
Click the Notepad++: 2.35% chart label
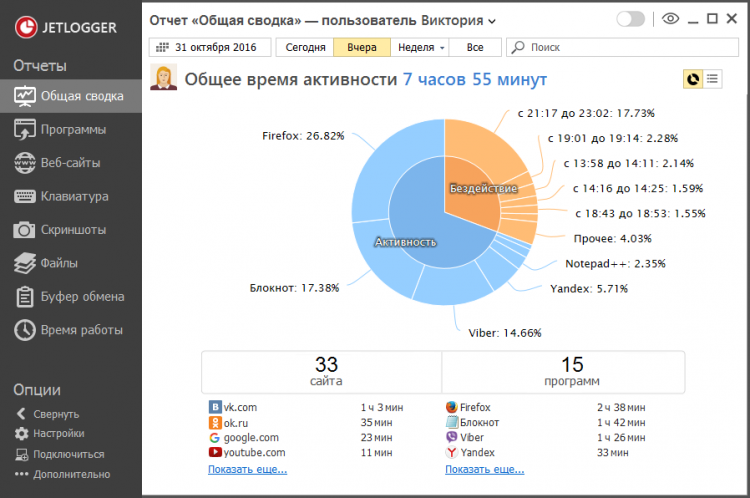pyautogui.click(x=616, y=264)
